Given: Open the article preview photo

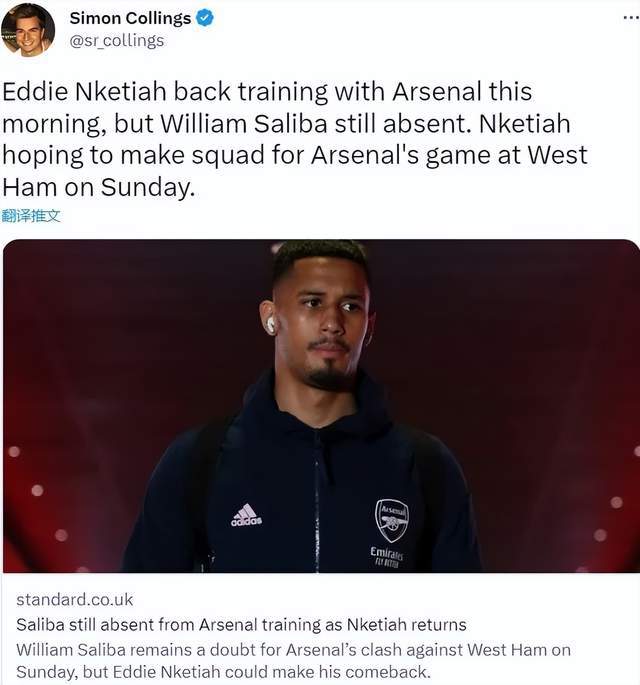Looking at the screenshot, I should pos(320,405).
